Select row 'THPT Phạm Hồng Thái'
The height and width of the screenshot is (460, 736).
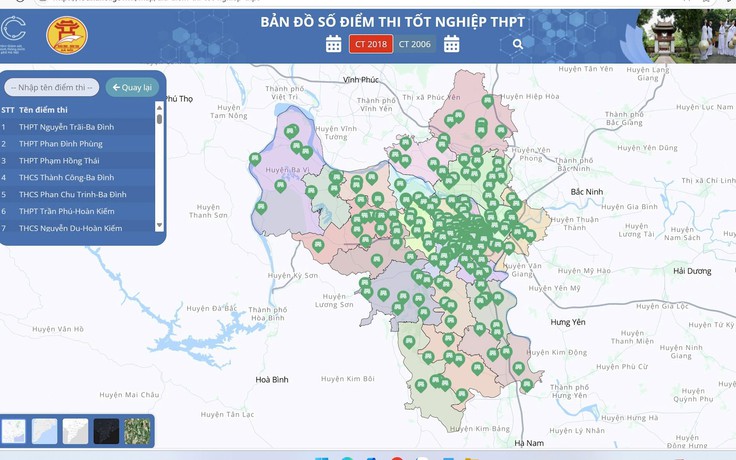pos(77,161)
